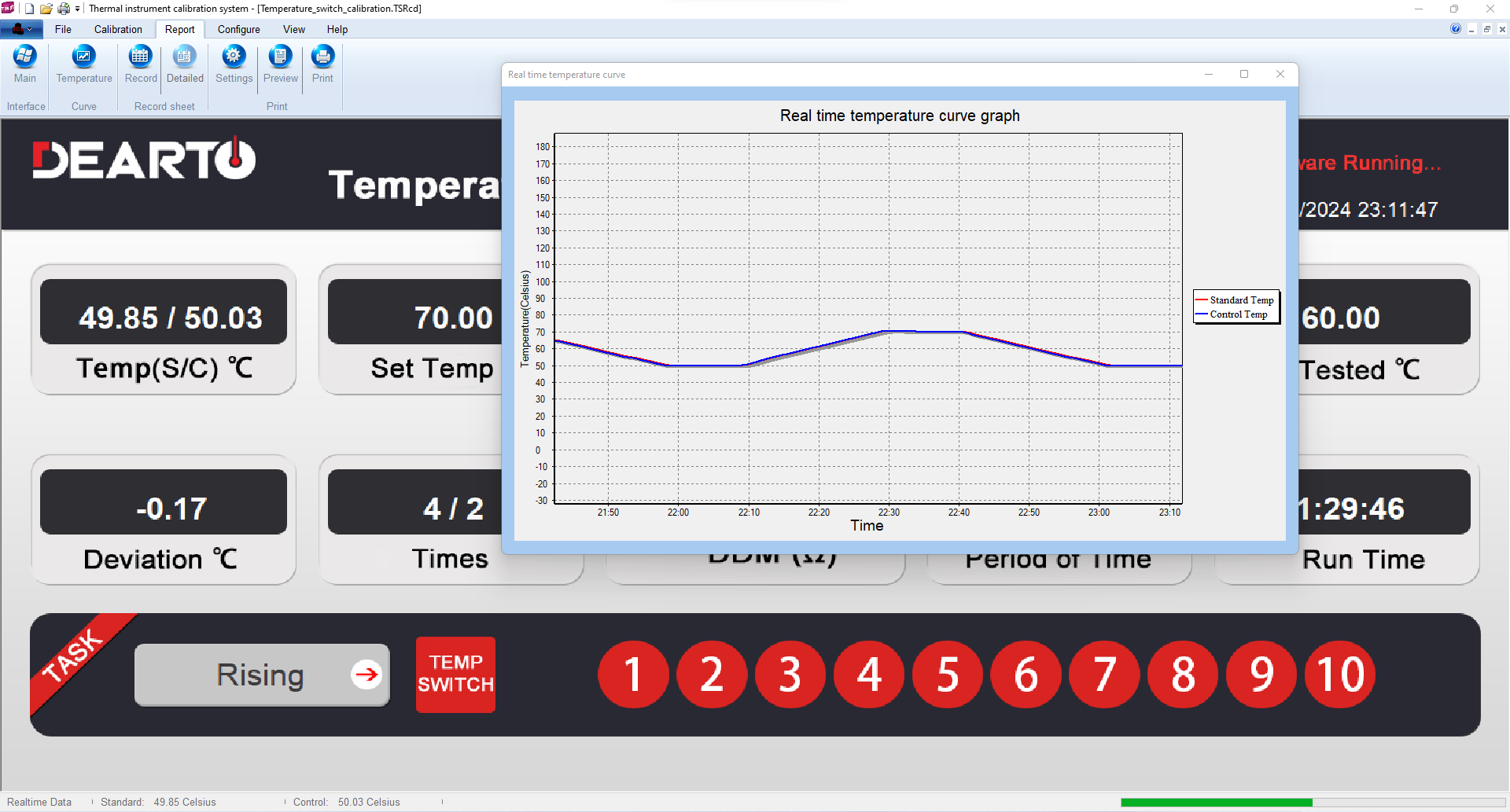The image size is (1510, 812).
Task: Click the Rising task direction arrow
Action: click(366, 674)
